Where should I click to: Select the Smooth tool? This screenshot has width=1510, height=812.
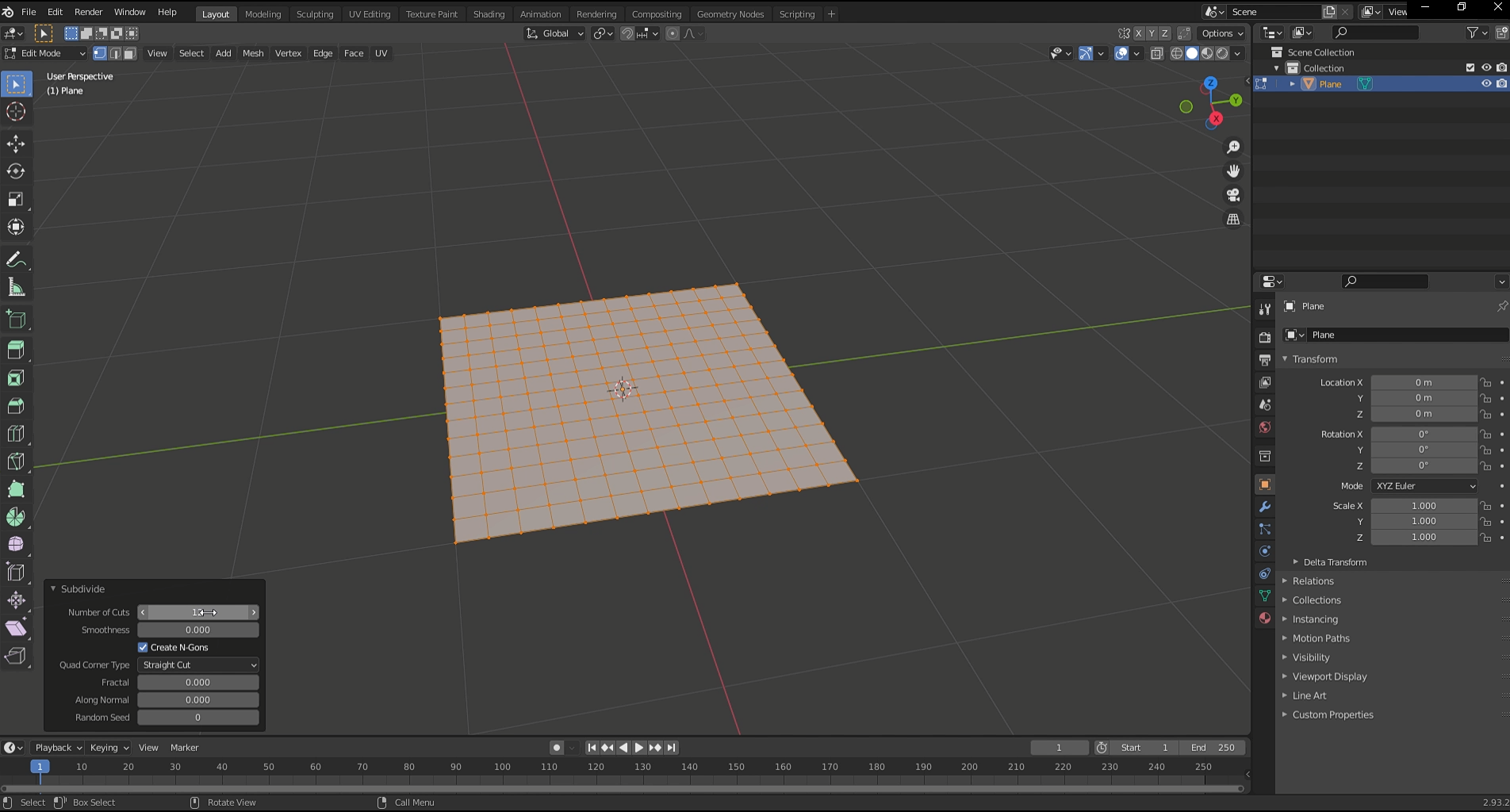16,545
